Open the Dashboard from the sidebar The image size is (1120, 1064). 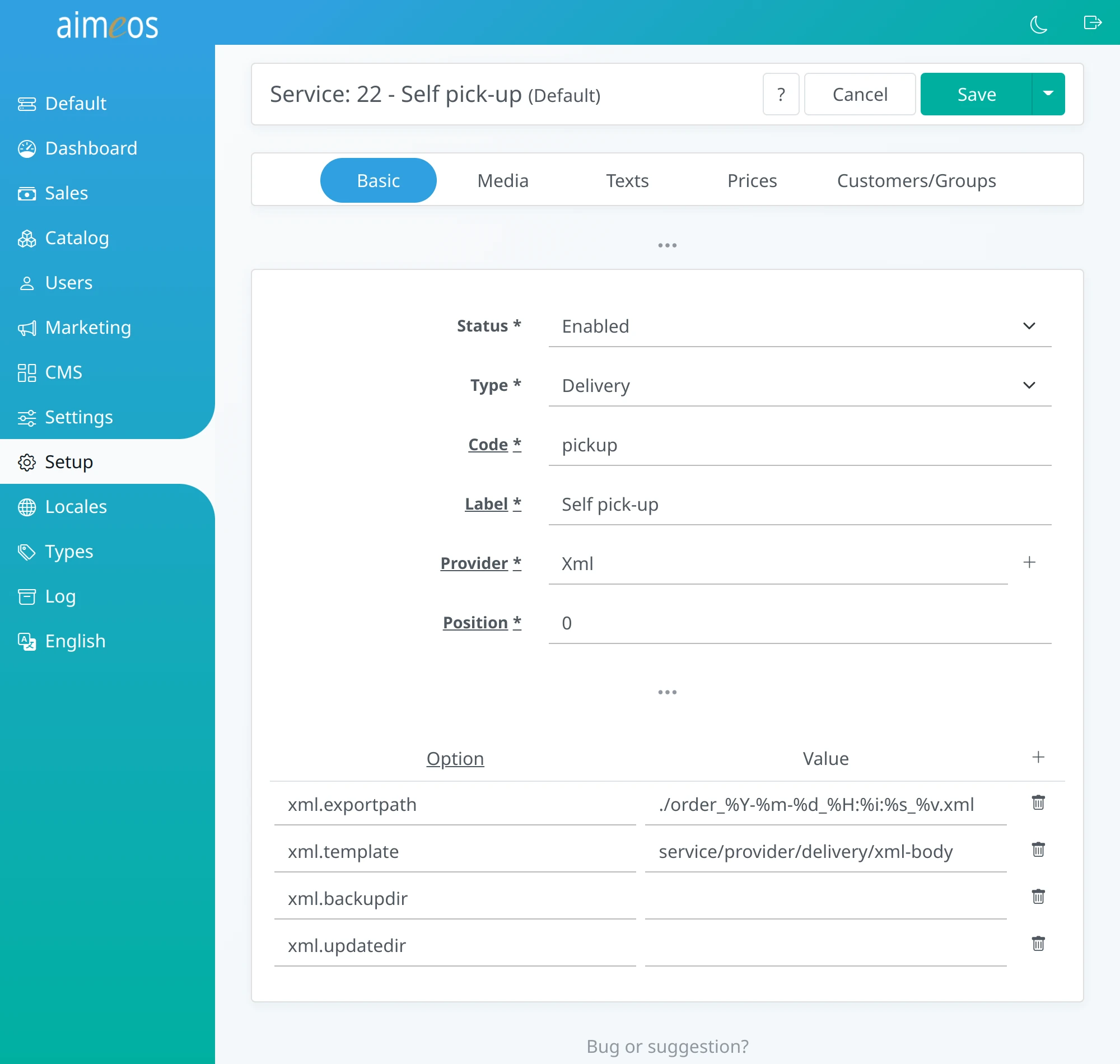point(91,148)
